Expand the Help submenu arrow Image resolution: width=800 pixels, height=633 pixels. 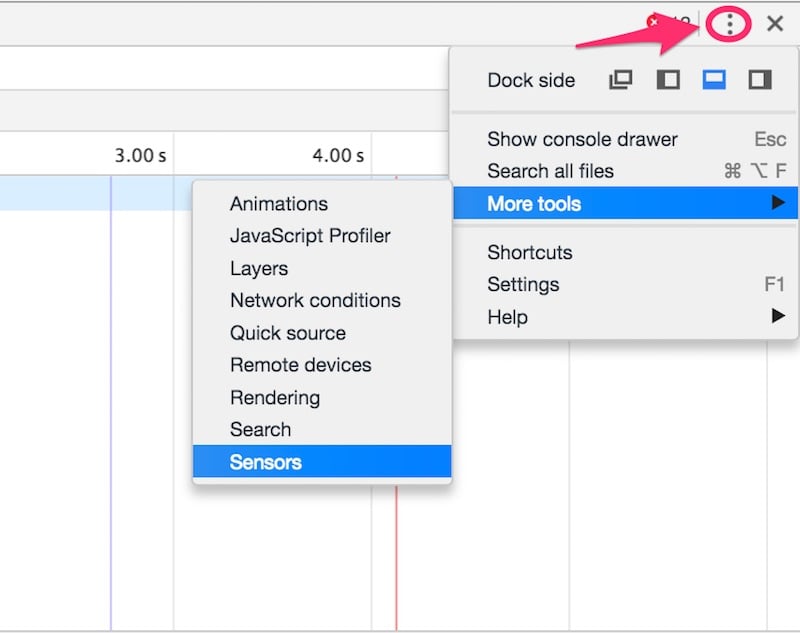pyautogui.click(x=778, y=316)
